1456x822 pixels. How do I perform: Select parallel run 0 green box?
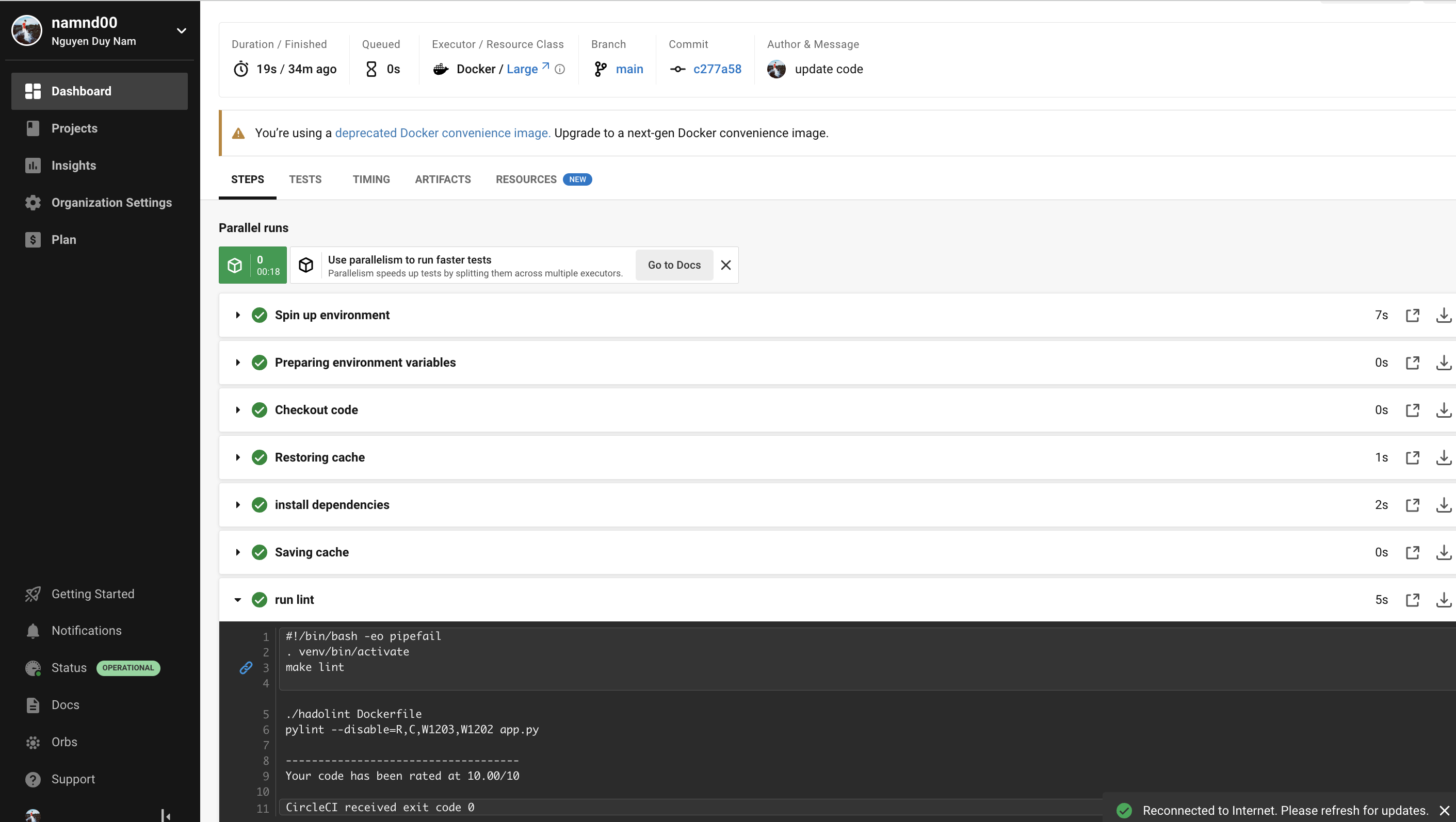253,265
